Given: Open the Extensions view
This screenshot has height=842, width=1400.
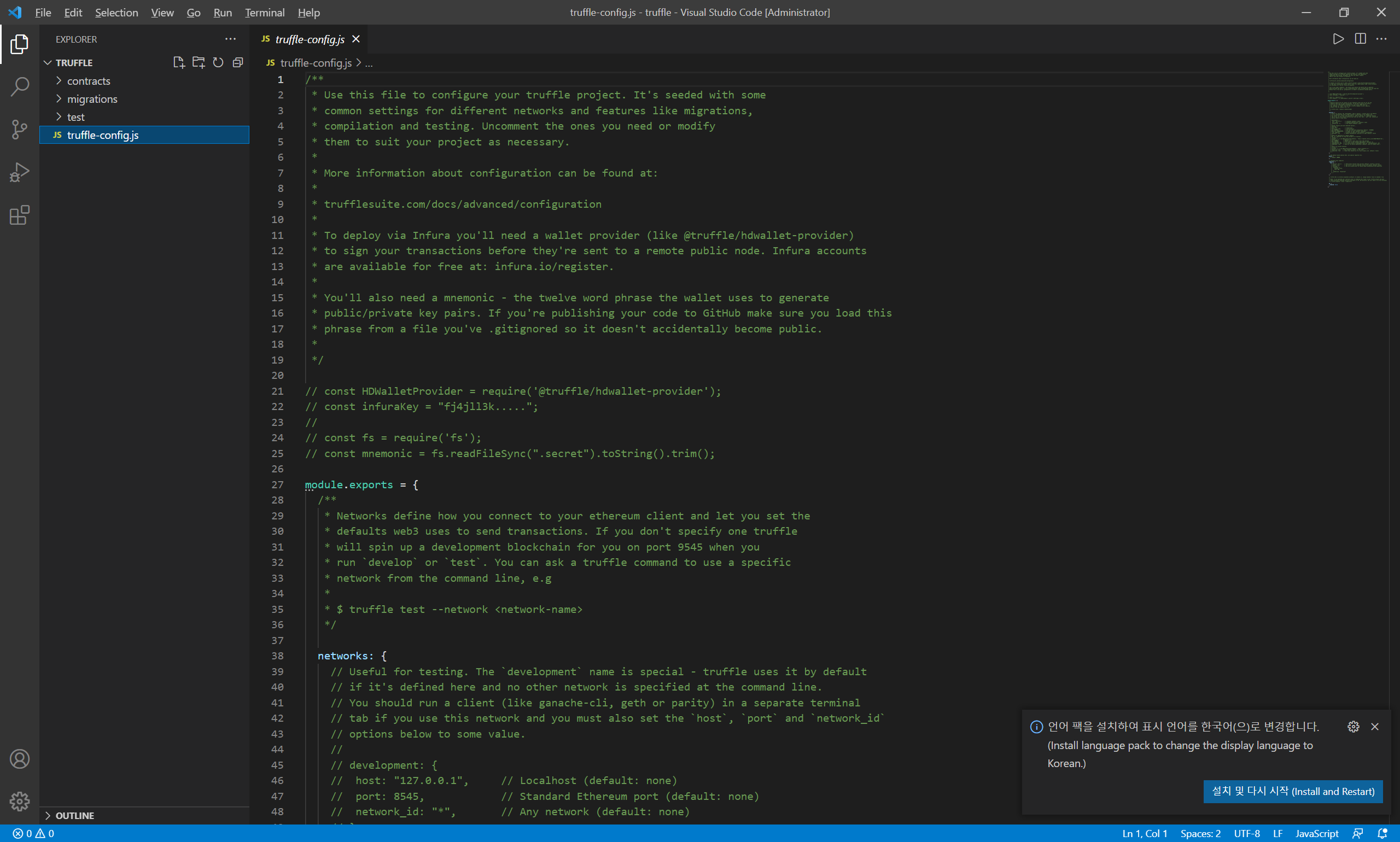Looking at the screenshot, I should click(19, 215).
